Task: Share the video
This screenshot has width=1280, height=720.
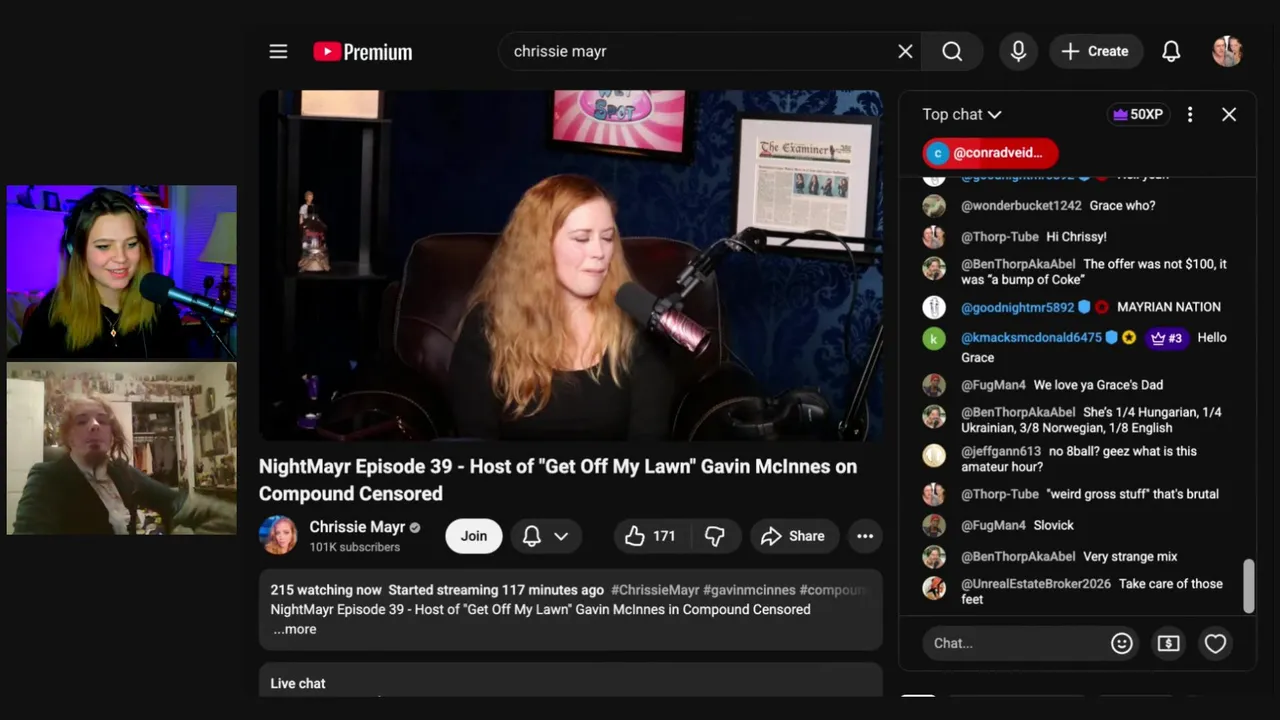Action: coord(793,536)
